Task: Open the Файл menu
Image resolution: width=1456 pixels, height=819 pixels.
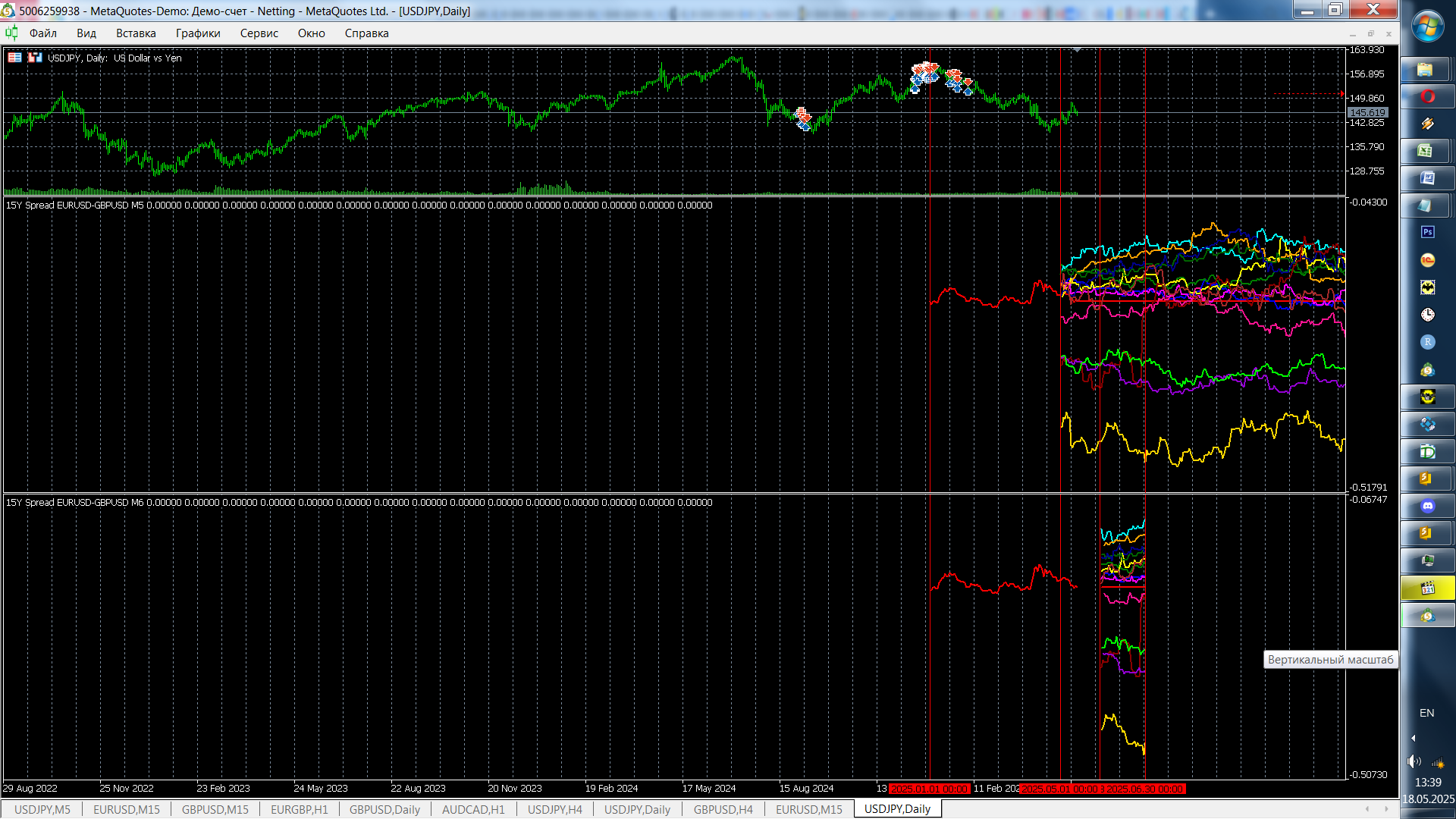Action: (43, 33)
